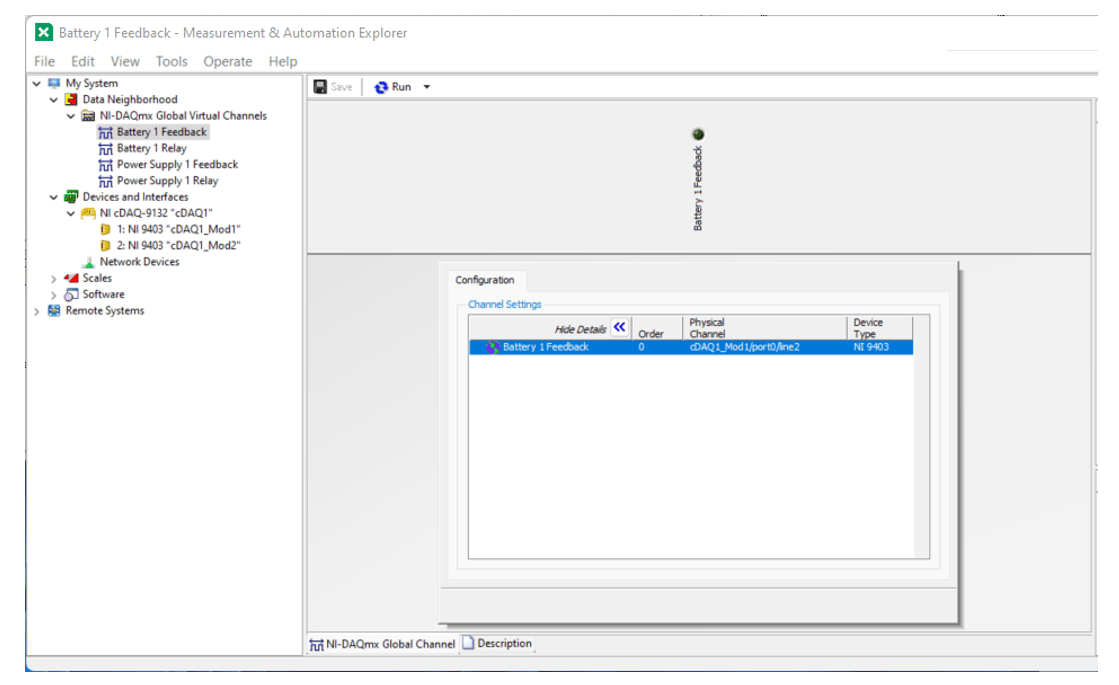Click the Battery 1 Feedback LED indicator
The width and height of the screenshot is (1119, 685).
pos(698,134)
